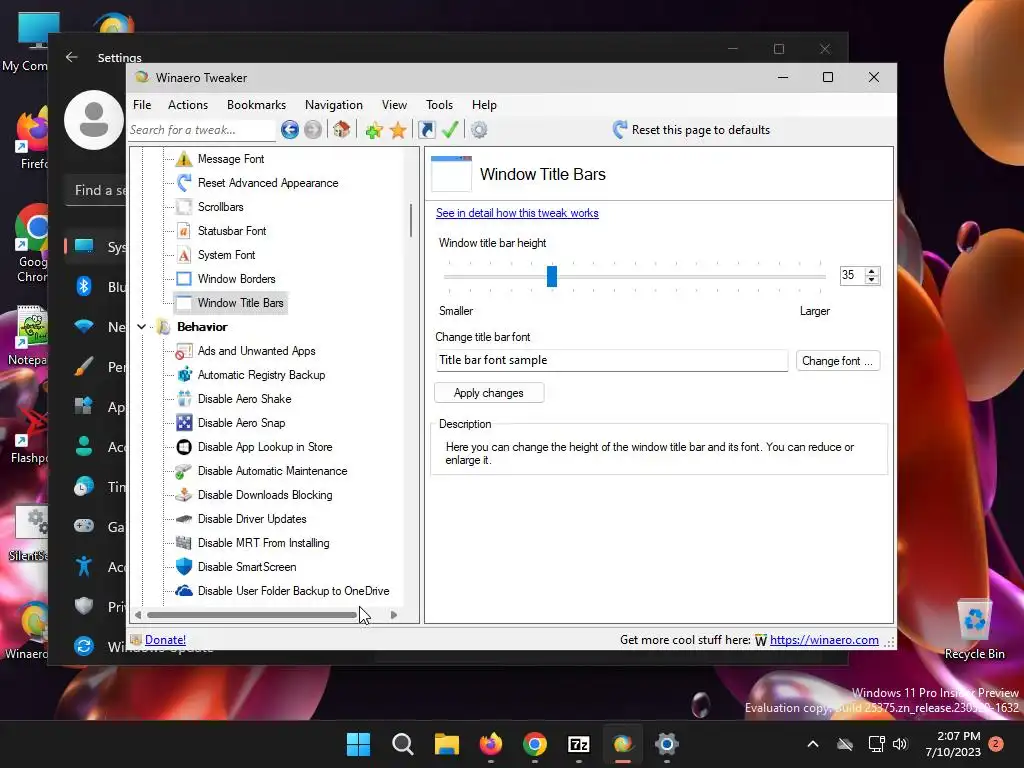The width and height of the screenshot is (1024, 768).
Task: Click the Title bar font sample box
Action: [x=611, y=360]
